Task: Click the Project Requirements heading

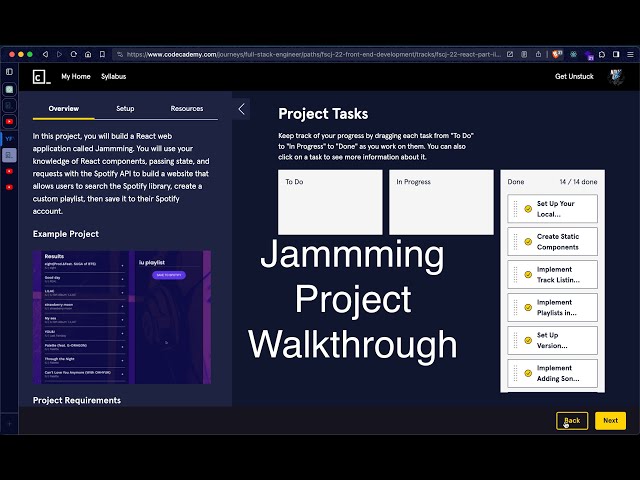Action: [77, 400]
